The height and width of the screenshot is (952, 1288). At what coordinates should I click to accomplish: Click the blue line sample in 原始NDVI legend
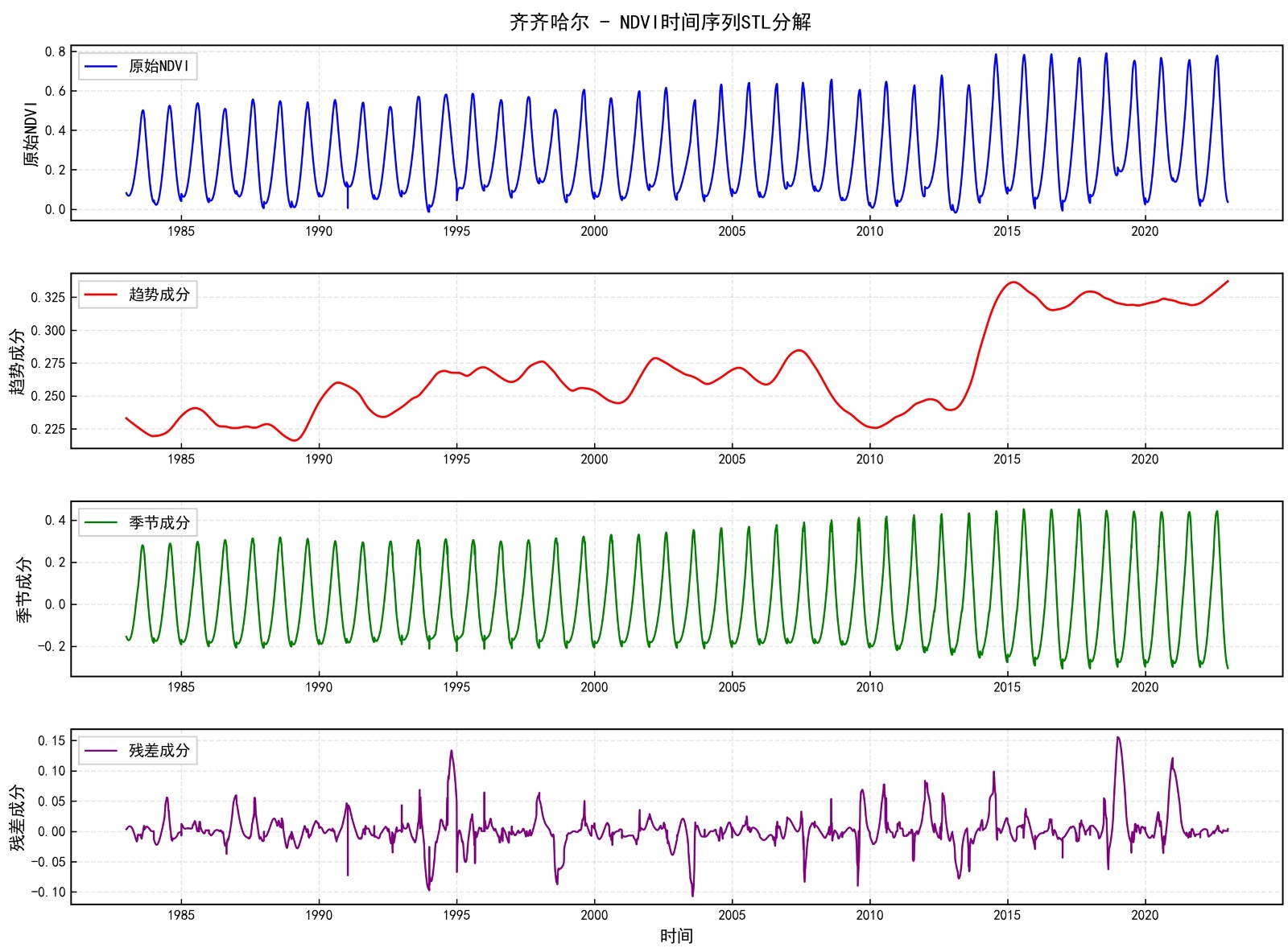tap(101, 66)
